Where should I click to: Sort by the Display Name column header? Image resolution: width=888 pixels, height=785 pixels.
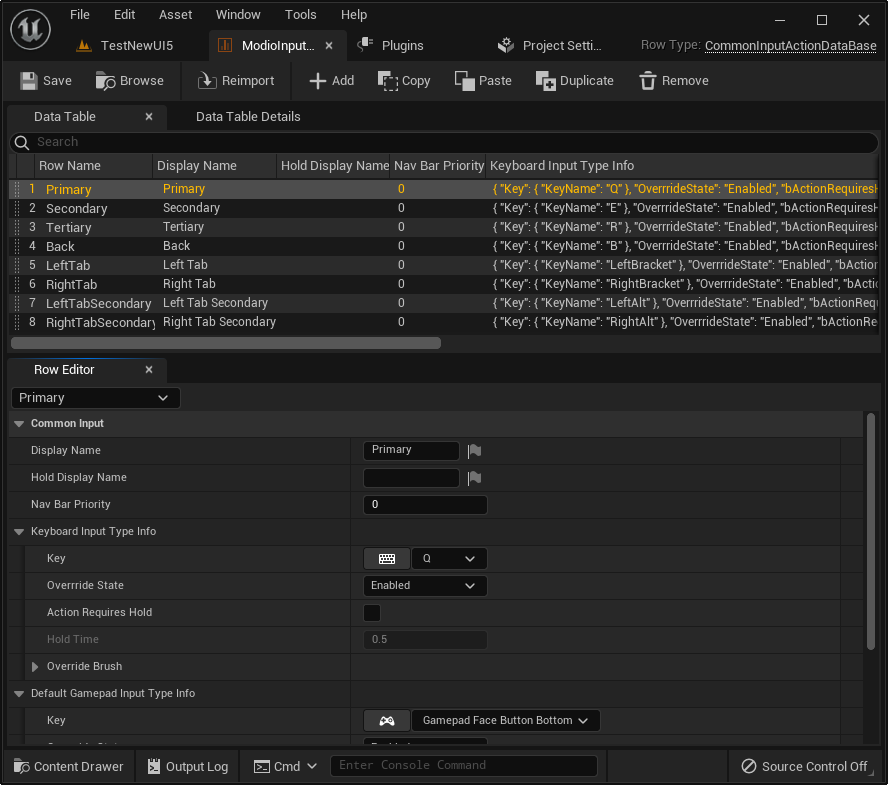coord(214,166)
